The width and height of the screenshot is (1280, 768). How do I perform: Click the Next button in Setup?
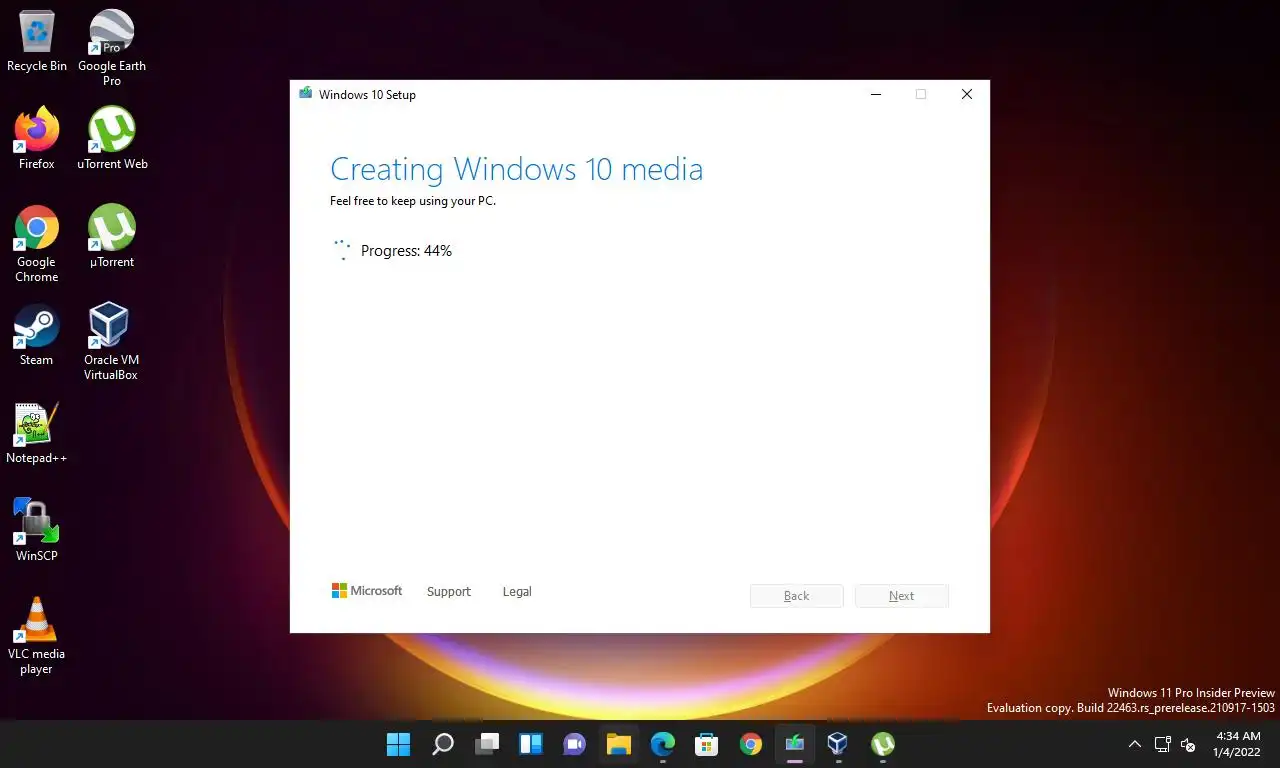[902, 596]
